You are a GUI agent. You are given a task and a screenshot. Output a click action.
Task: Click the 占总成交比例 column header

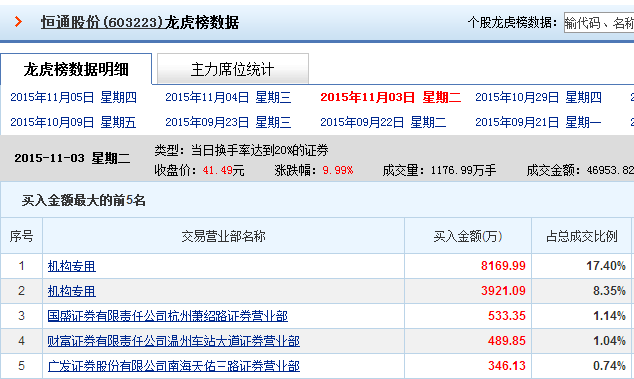pos(582,236)
